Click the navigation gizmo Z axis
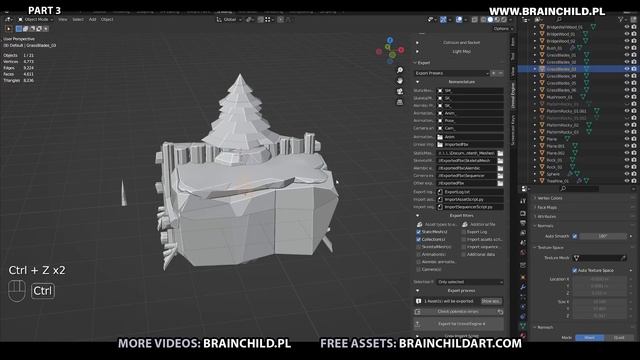Viewport: 640px width, 360px height. (x=390, y=40)
